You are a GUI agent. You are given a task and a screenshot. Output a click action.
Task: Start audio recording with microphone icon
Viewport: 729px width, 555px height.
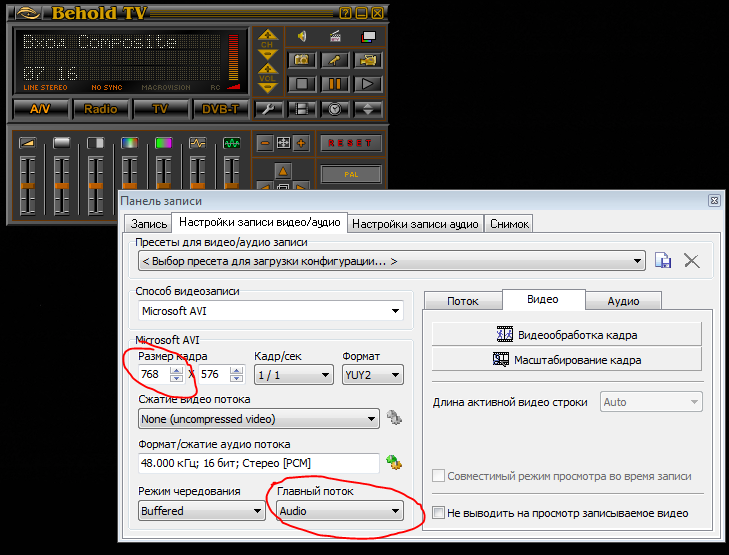point(335,60)
